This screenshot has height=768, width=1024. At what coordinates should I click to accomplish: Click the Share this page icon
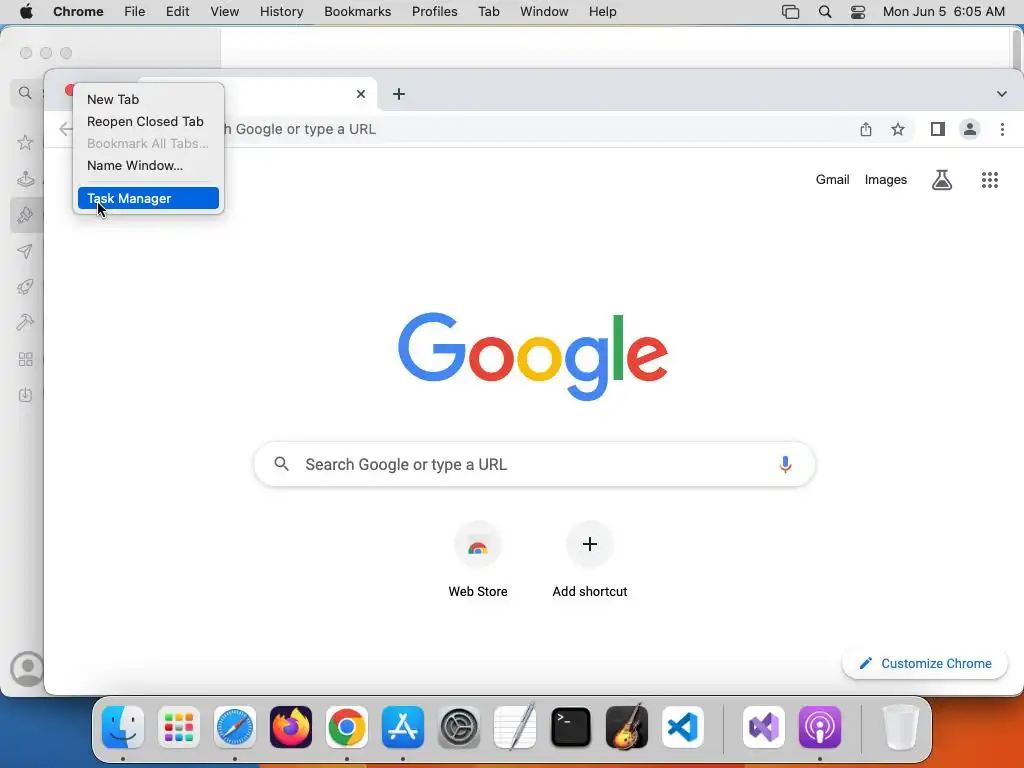[865, 129]
